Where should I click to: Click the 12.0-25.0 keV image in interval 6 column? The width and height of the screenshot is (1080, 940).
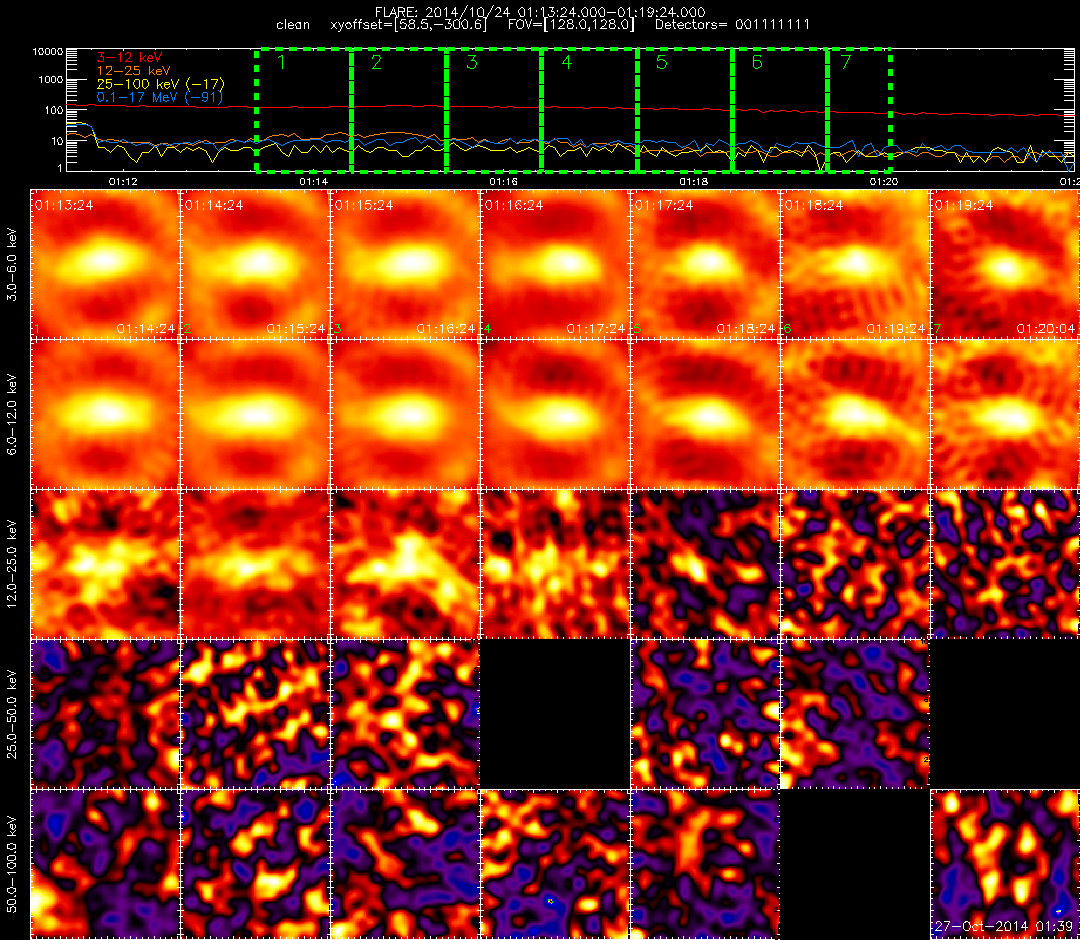coord(855,564)
